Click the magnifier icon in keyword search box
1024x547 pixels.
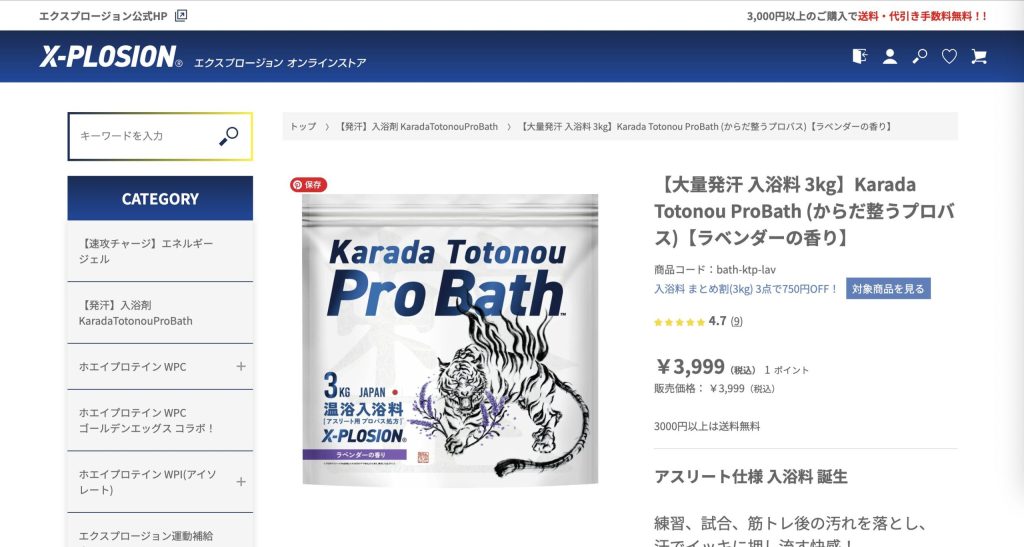point(229,136)
